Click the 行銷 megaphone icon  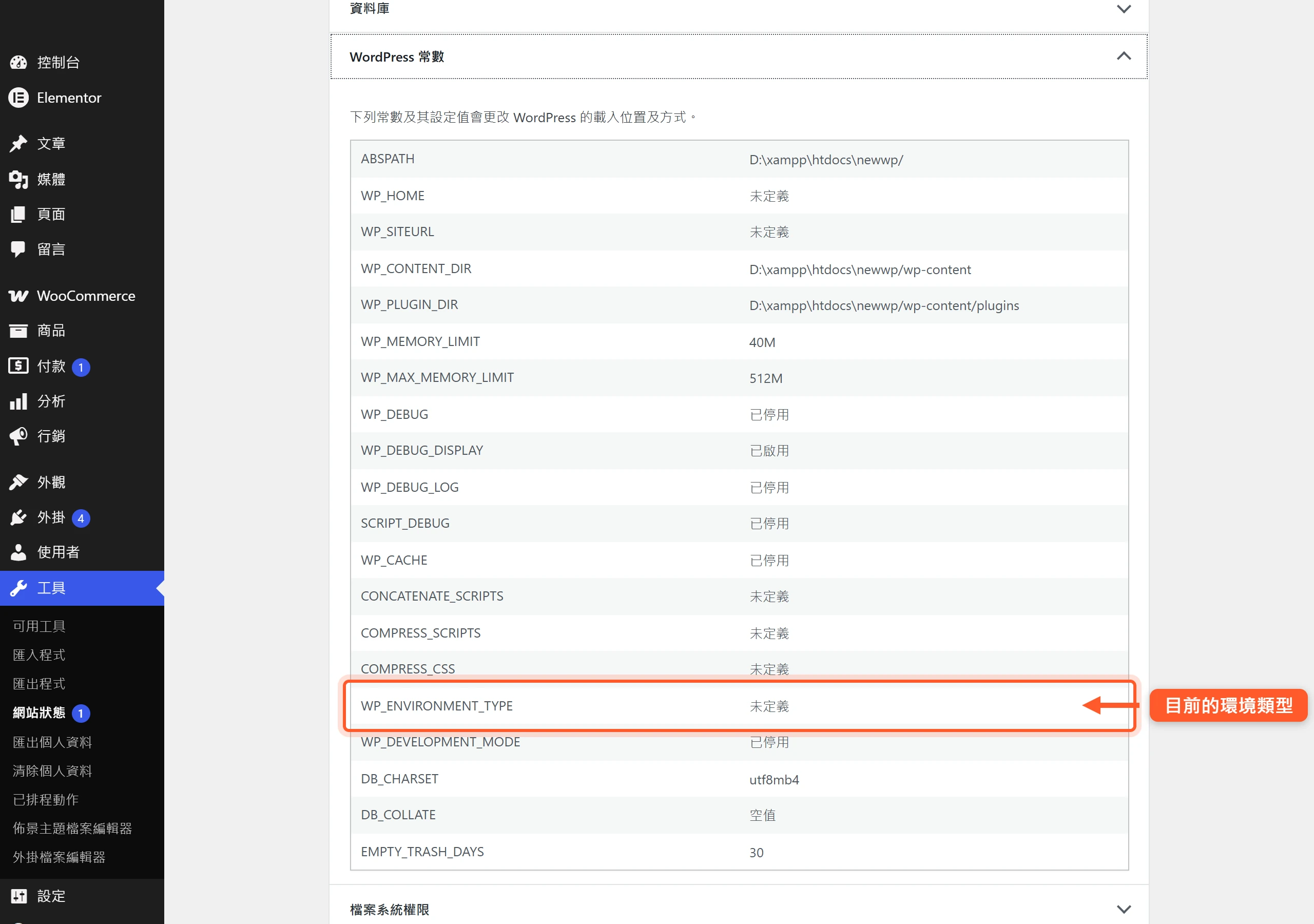tap(18, 436)
